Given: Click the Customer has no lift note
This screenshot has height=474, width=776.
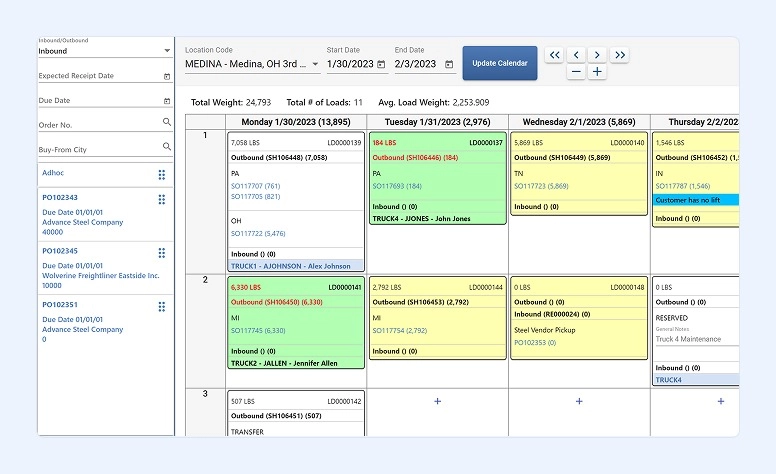Looking at the screenshot, I should click(696, 200).
